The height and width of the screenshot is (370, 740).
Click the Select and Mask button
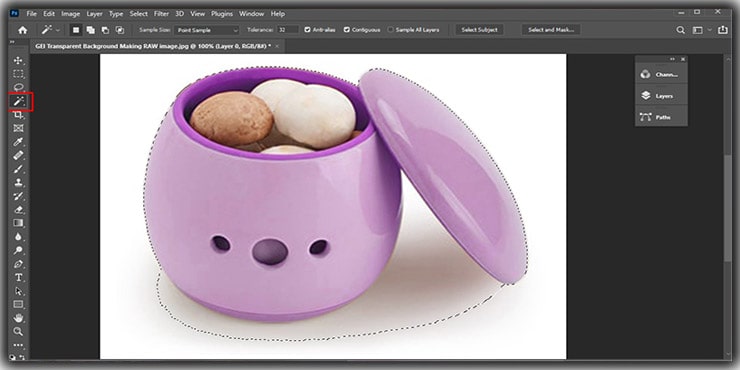click(x=551, y=30)
